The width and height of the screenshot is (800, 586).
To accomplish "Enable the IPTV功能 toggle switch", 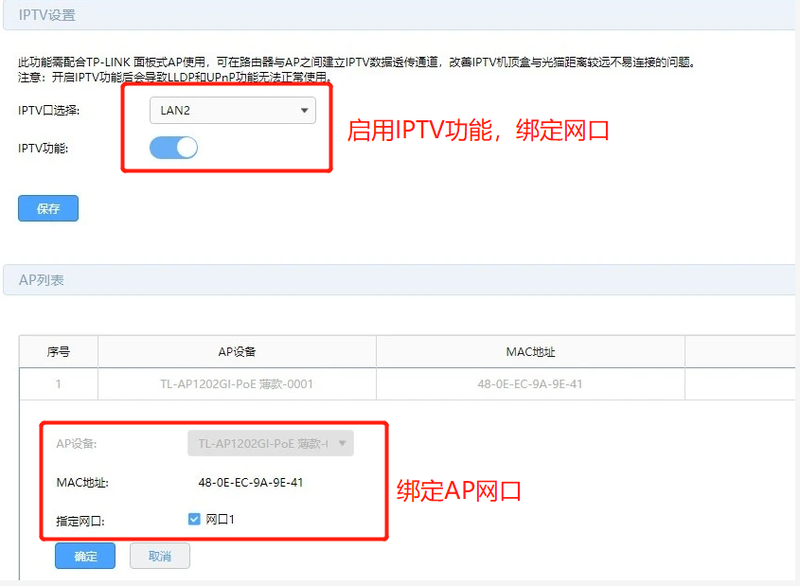I will tap(173, 147).
